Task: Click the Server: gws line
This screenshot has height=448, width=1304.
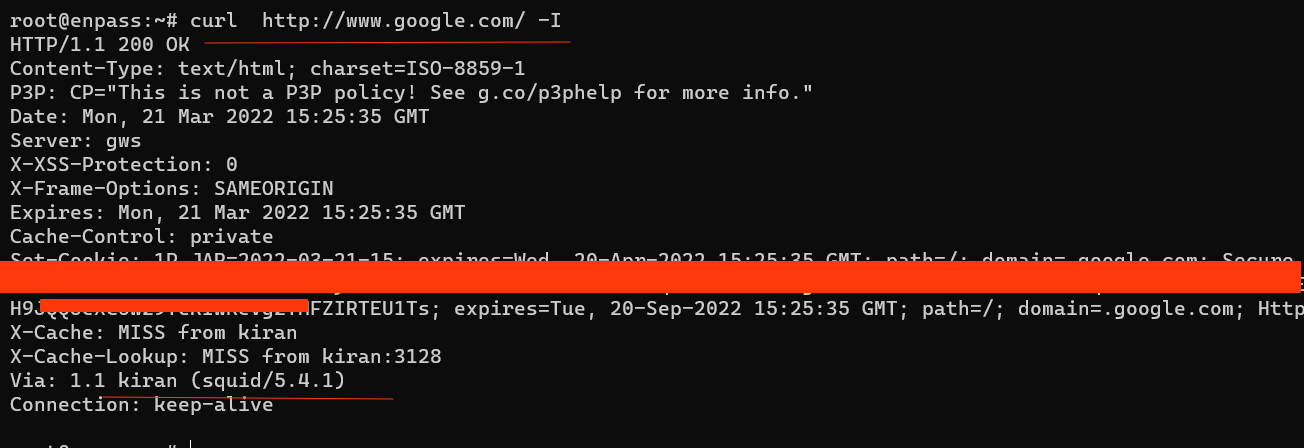Action: 76,140
